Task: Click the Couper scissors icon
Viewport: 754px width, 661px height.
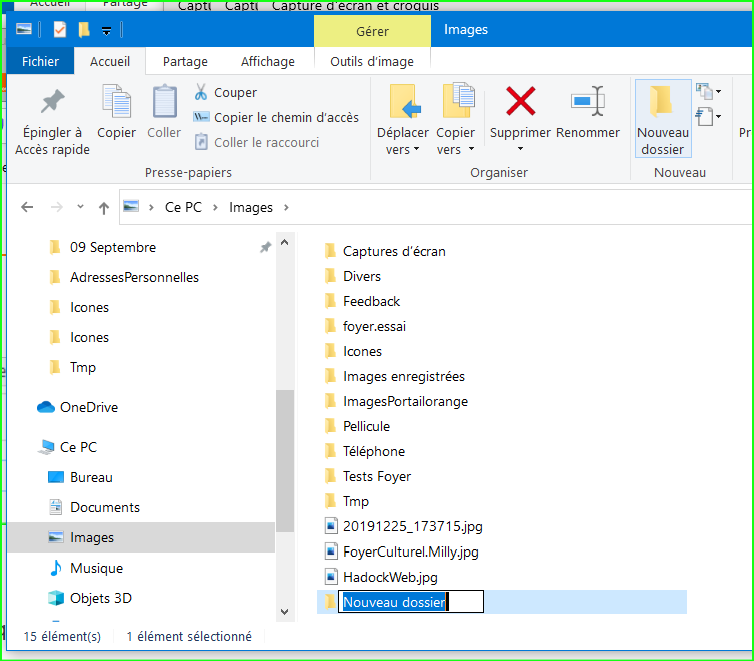Action: [x=201, y=92]
